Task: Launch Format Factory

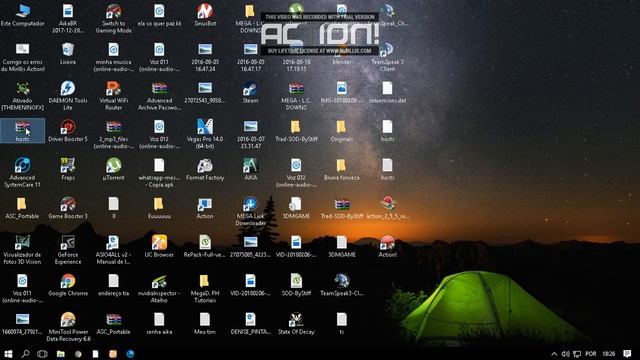Action: pos(205,169)
